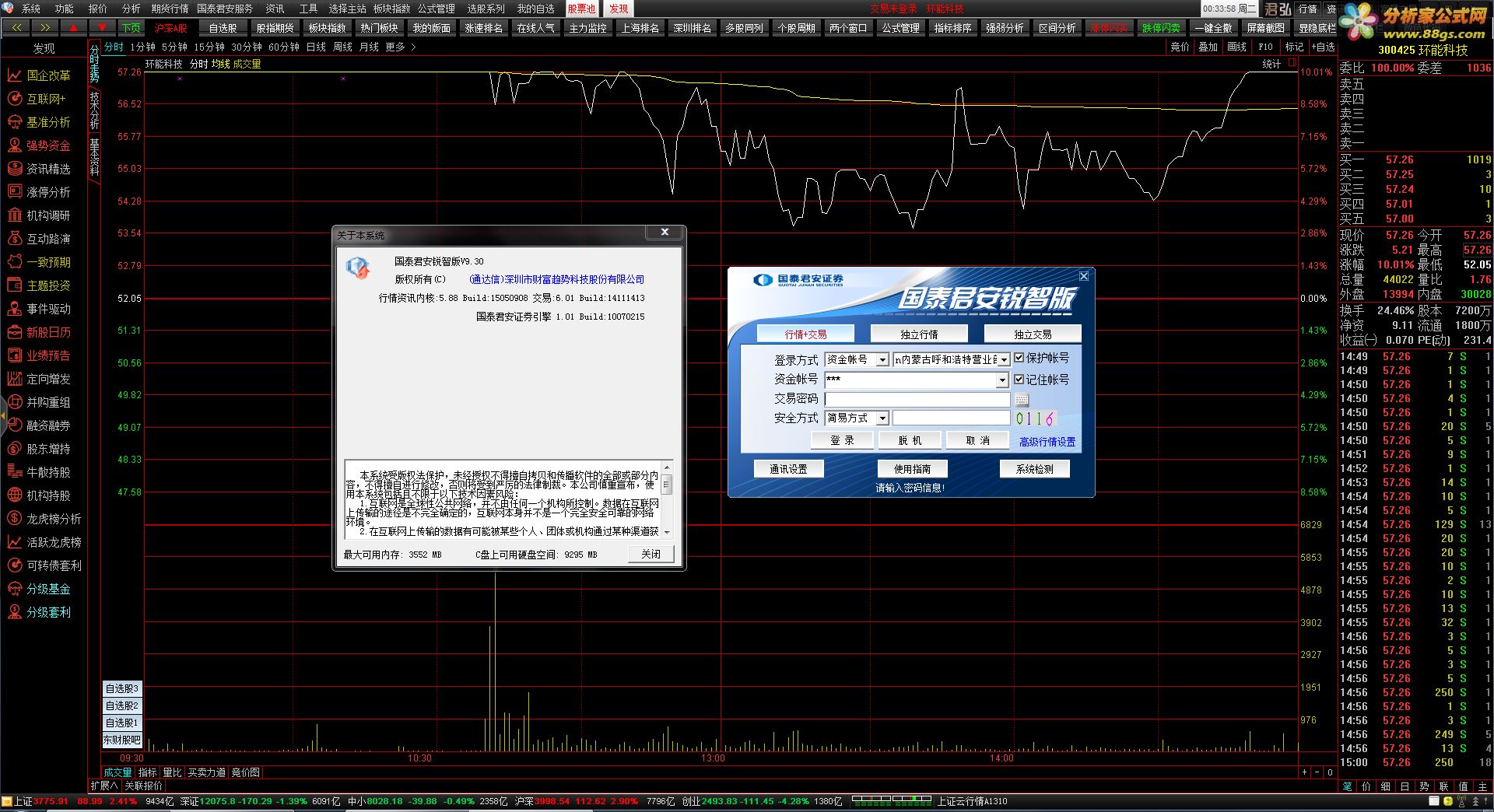Image resolution: width=1494 pixels, height=812 pixels.
Task: Go forward with the double right arrow button
Action: tap(45, 28)
